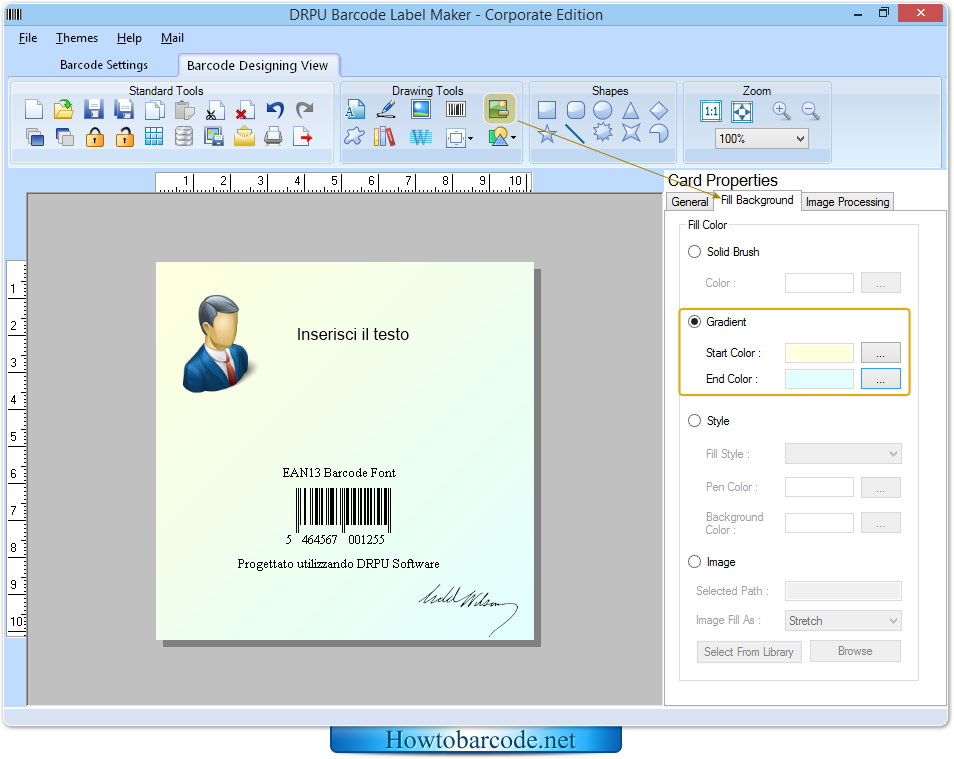Click the Inserisci il testo label on card
Screen dimensions: 954x759
pos(352,334)
